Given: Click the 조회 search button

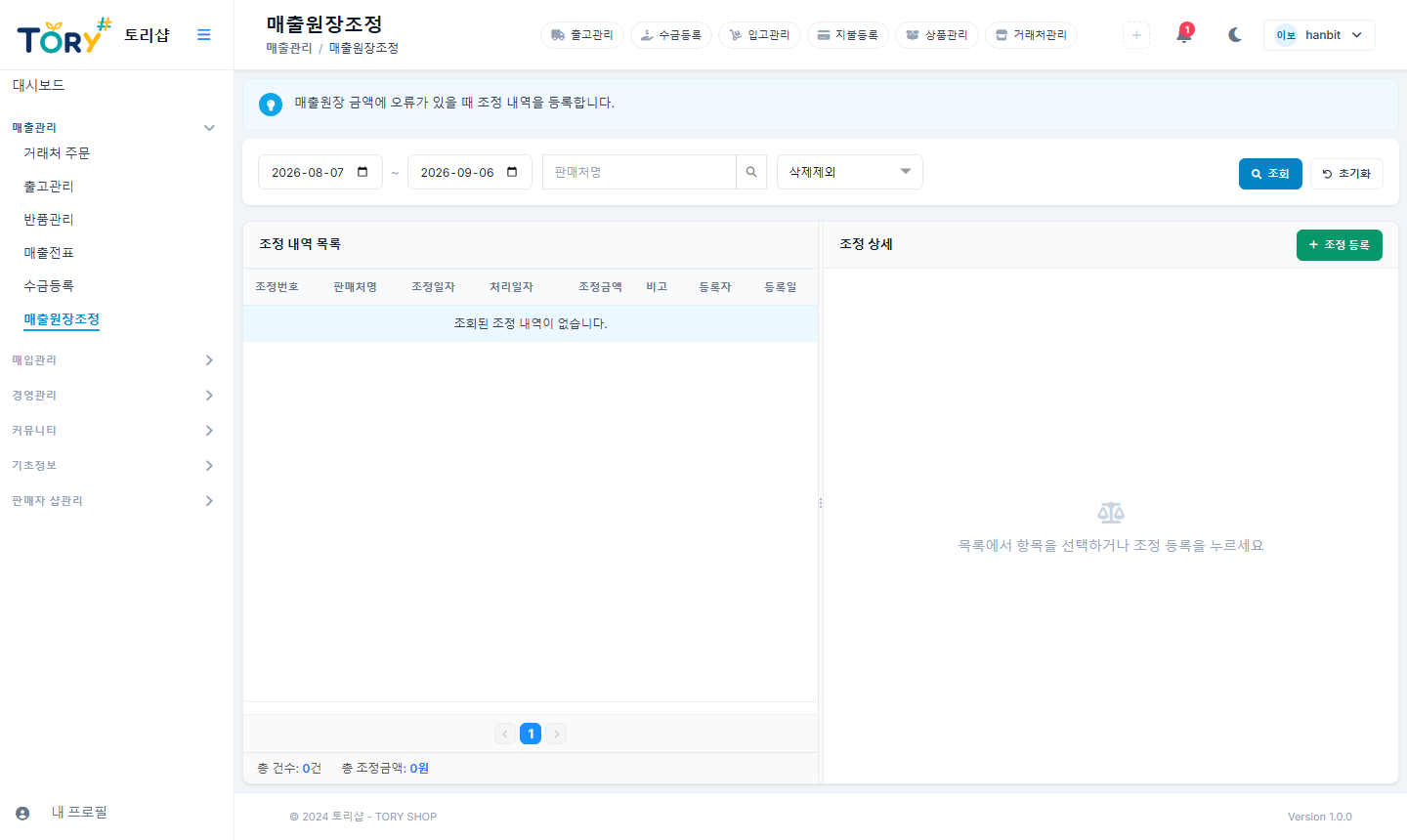Looking at the screenshot, I should (1270, 174).
